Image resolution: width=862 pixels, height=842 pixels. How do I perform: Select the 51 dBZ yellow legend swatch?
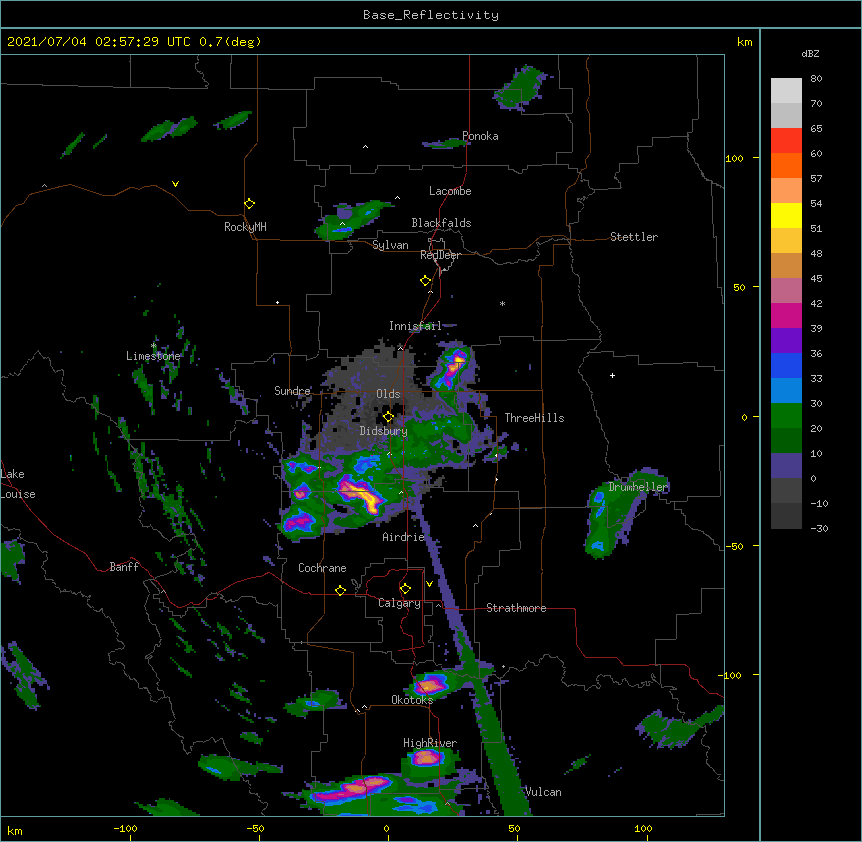click(x=786, y=215)
